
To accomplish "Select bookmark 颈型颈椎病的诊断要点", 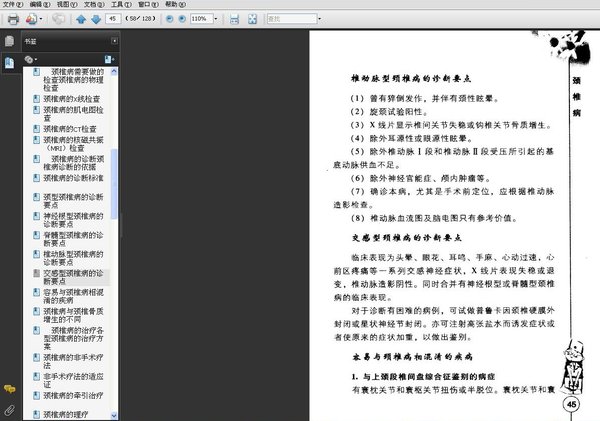I will tap(73, 201).
